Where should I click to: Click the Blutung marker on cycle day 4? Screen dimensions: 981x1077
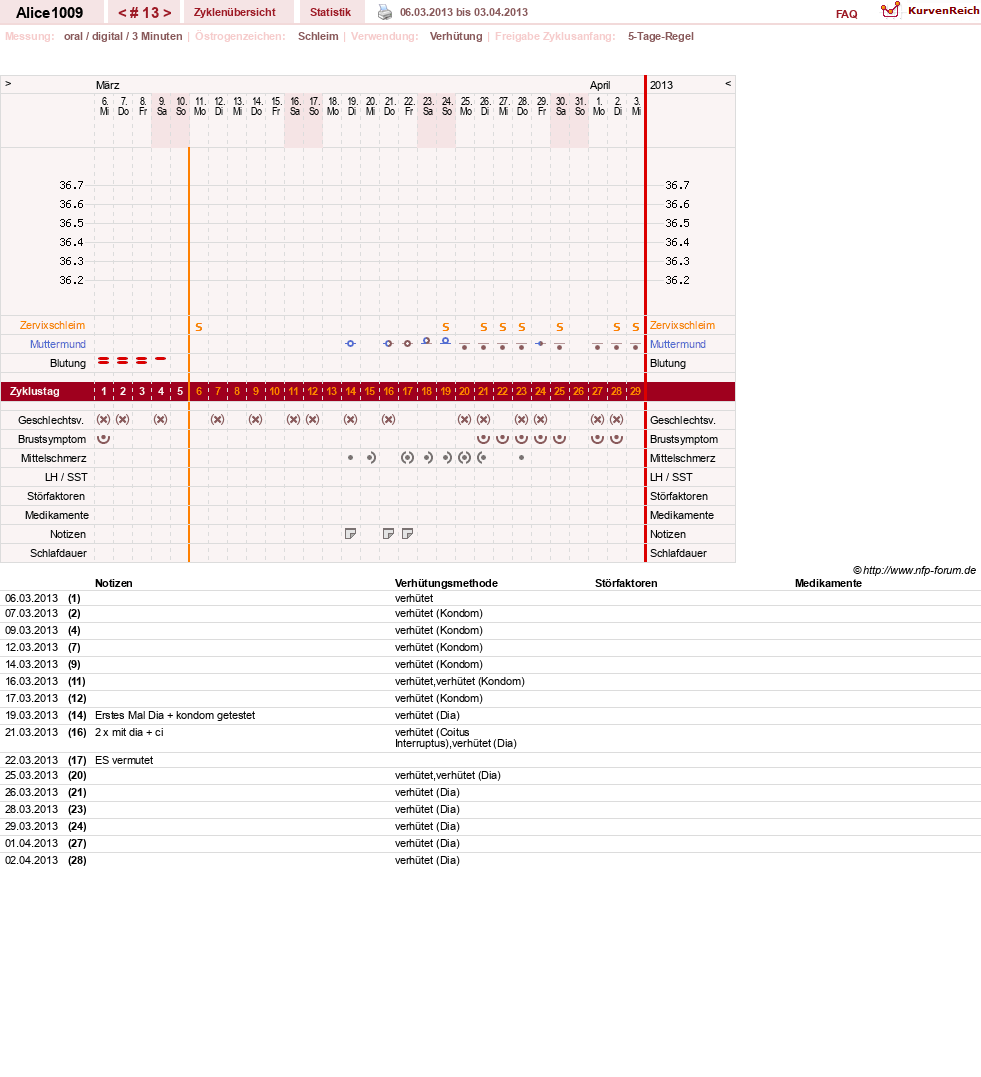(161, 359)
